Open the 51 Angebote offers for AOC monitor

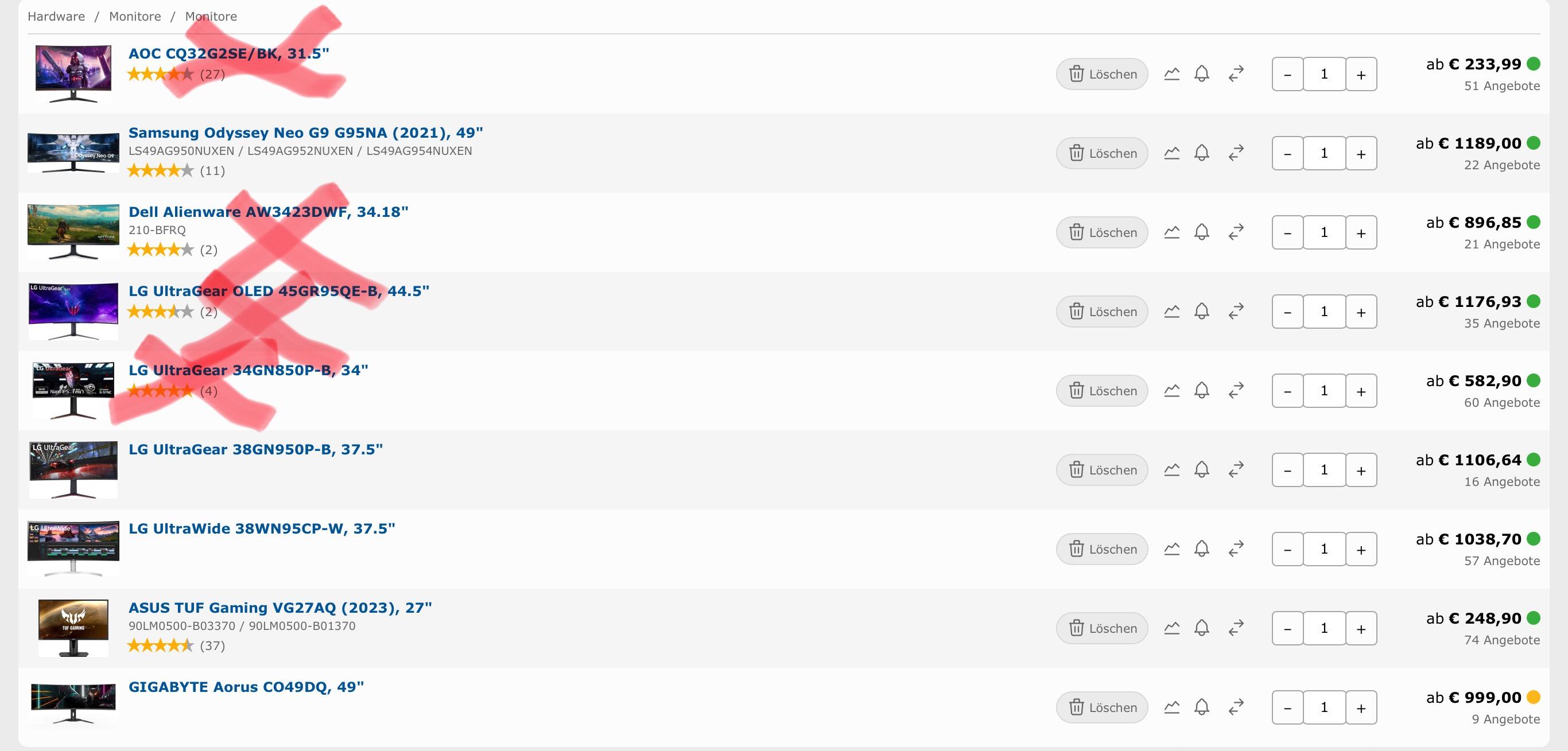[x=1501, y=86]
